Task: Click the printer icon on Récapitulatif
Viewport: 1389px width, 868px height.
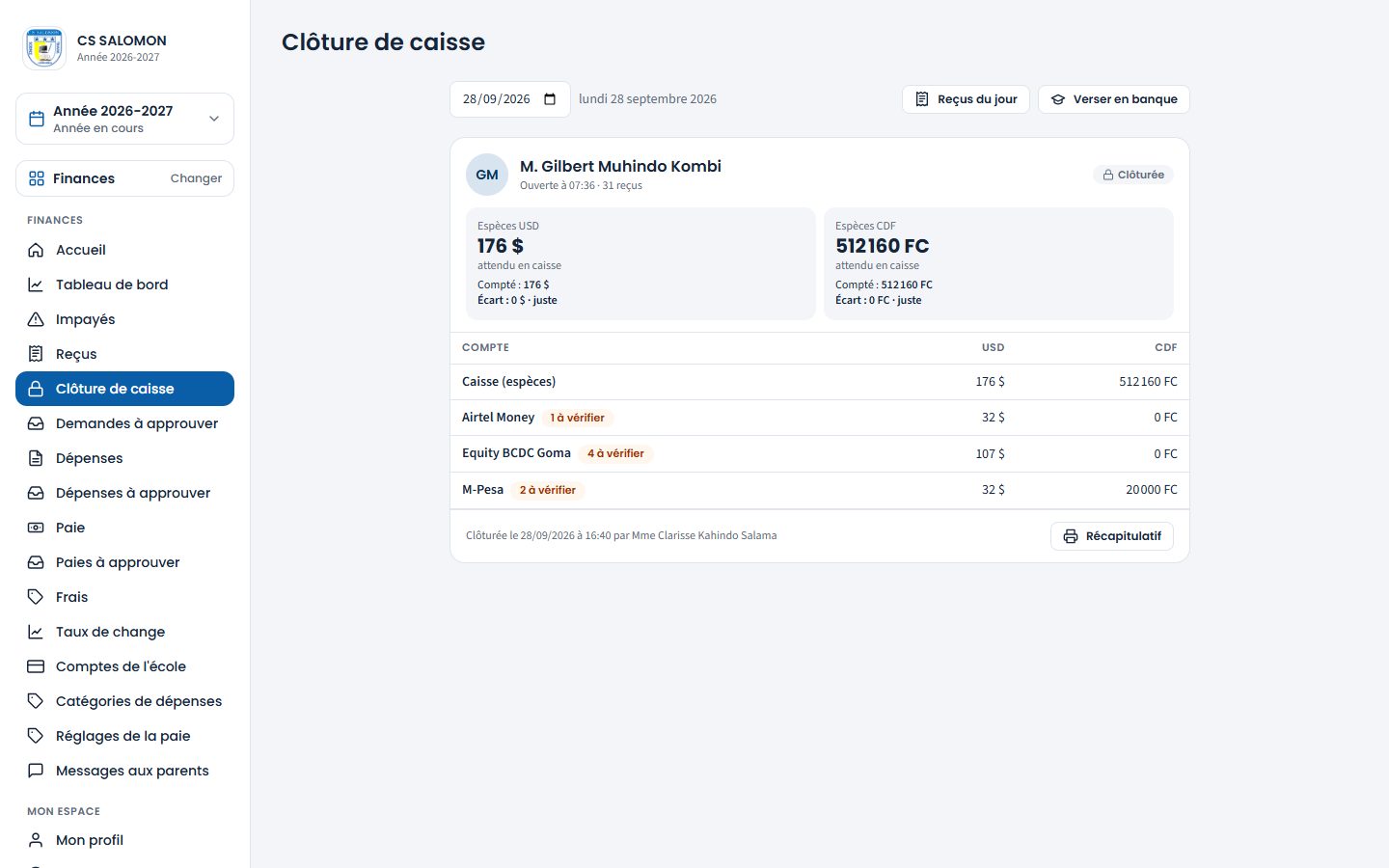Action: tap(1071, 536)
